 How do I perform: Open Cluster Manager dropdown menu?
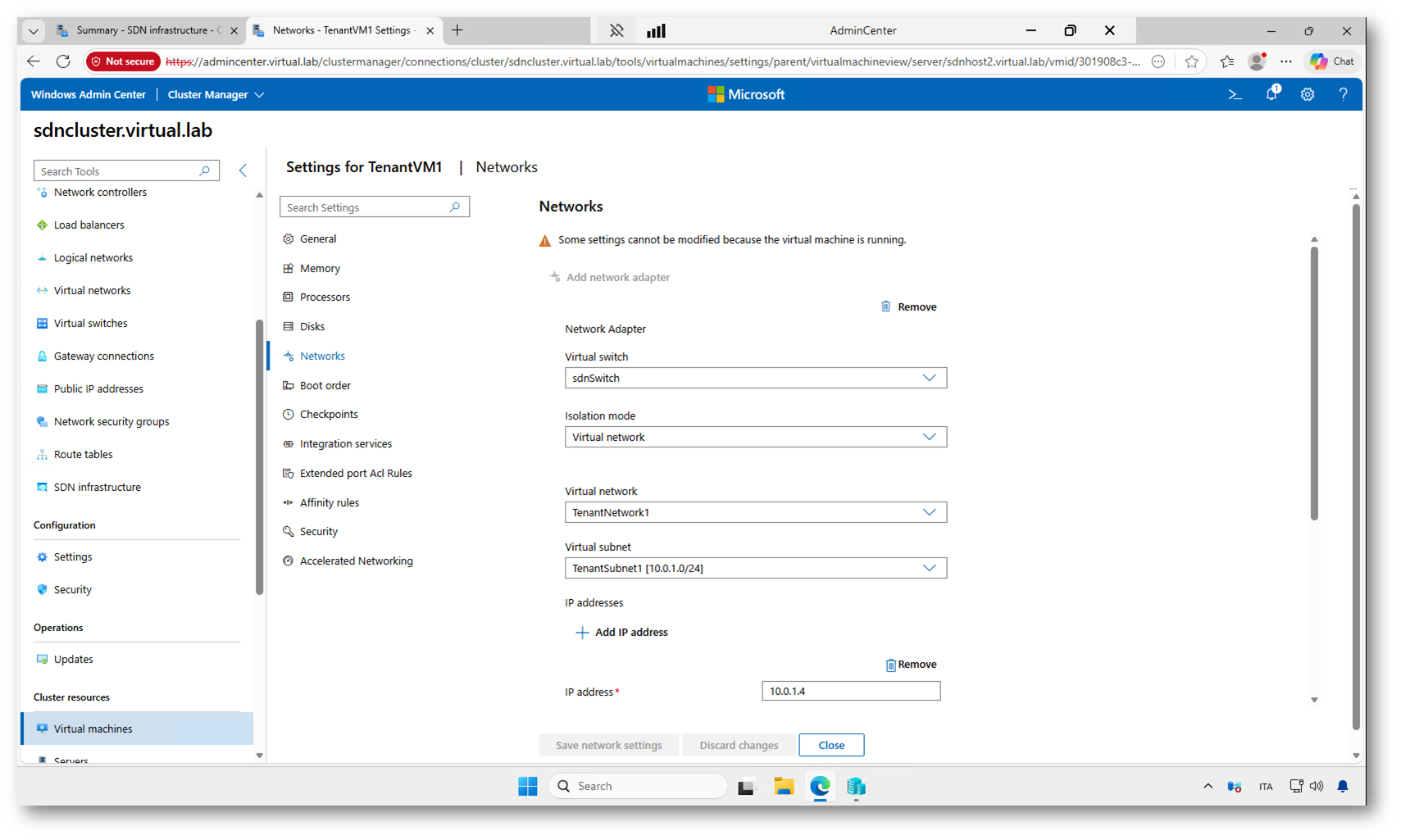pyautogui.click(x=216, y=95)
